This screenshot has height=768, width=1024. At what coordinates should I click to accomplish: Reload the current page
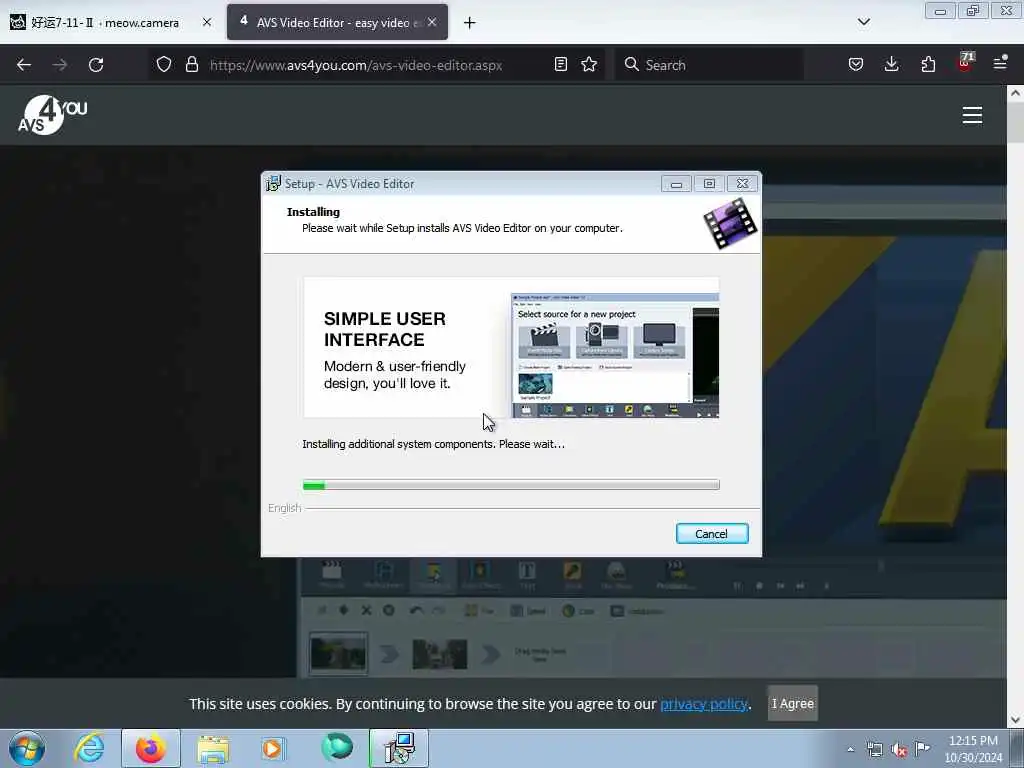(96, 65)
